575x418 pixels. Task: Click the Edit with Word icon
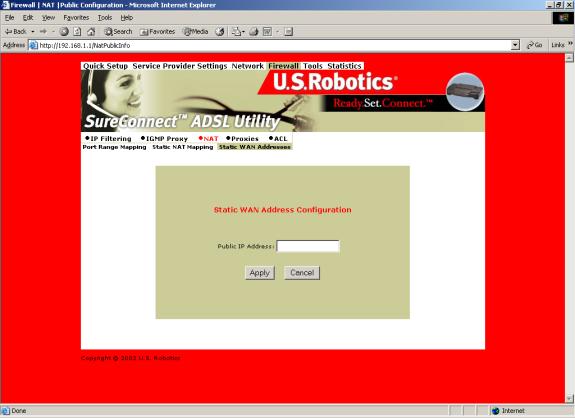tap(267, 32)
